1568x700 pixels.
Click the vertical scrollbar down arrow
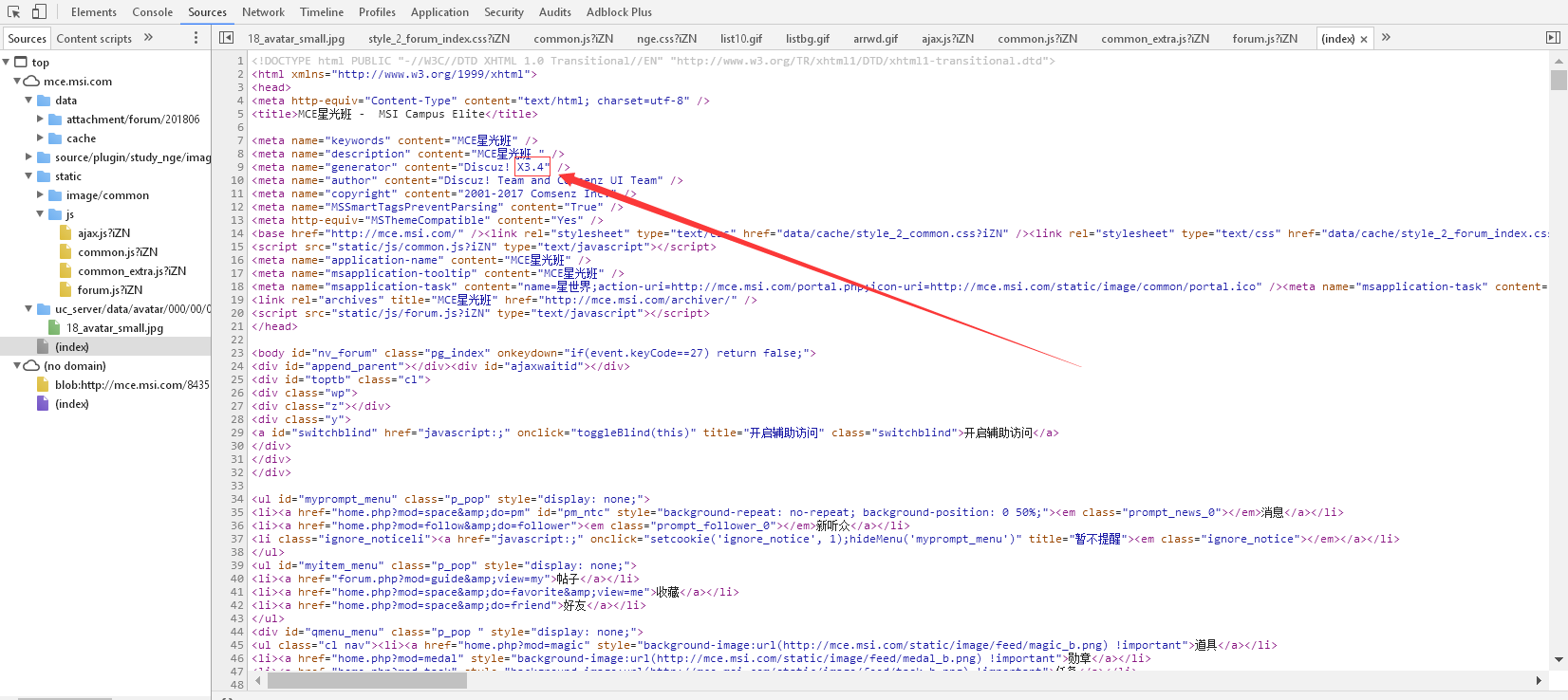pyautogui.click(x=1559, y=660)
